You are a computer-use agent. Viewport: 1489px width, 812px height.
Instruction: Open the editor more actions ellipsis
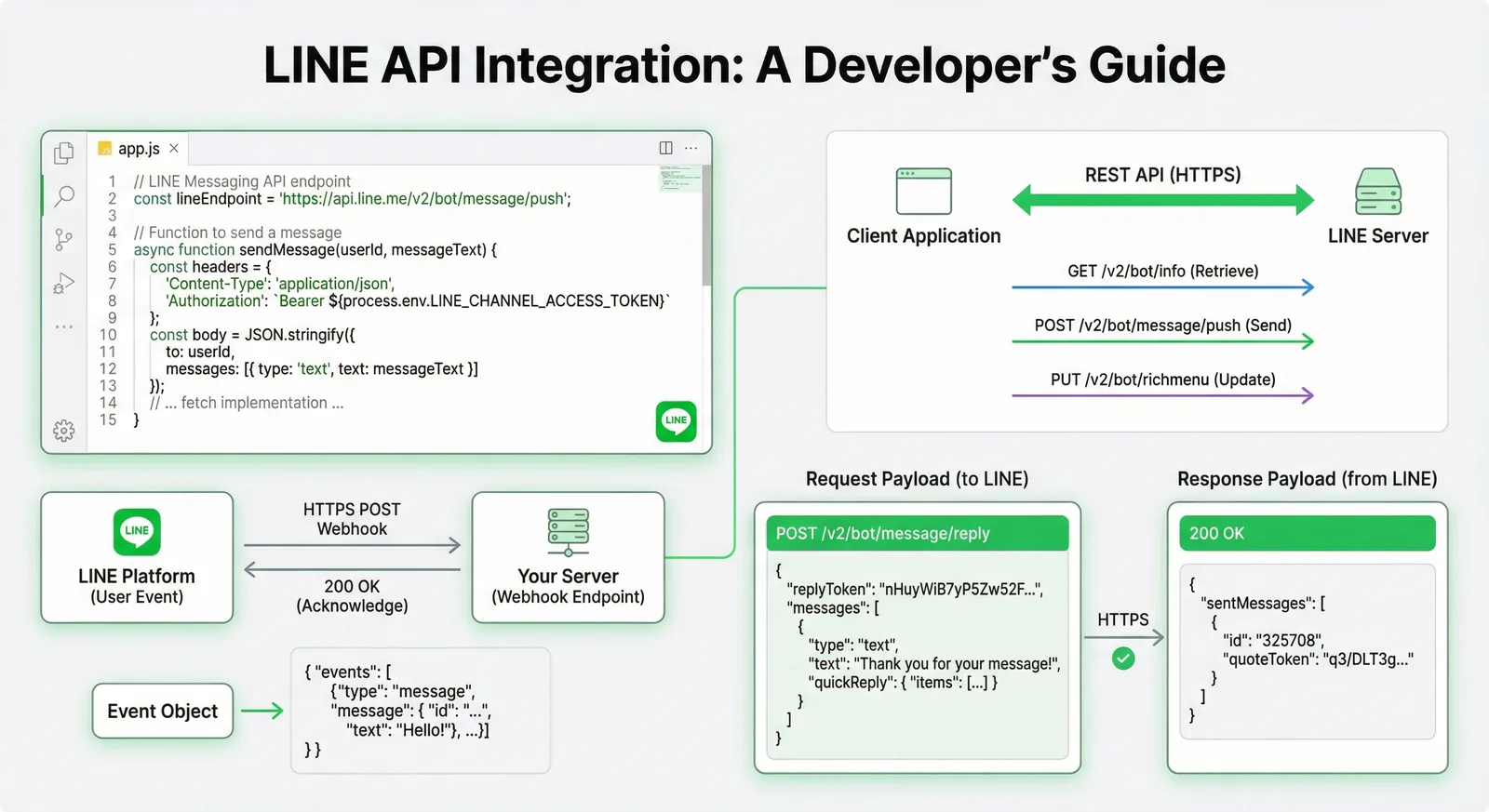[691, 148]
